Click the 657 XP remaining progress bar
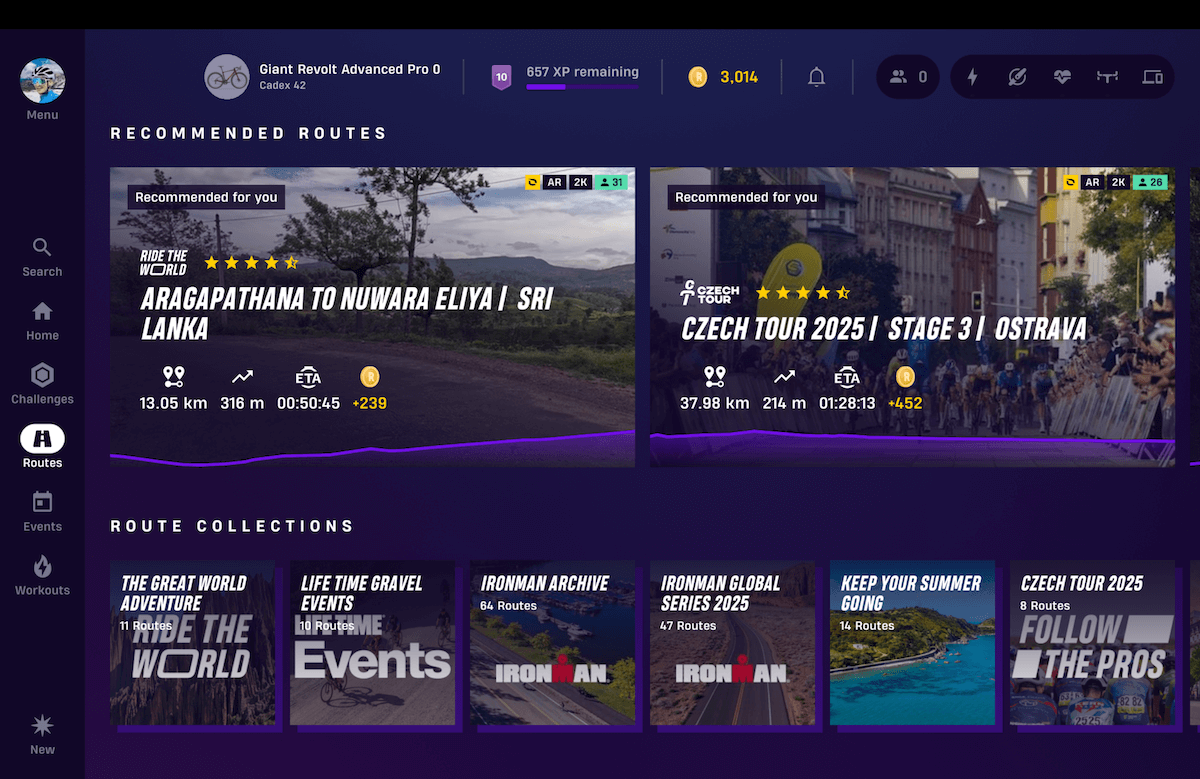Image resolution: width=1200 pixels, height=779 pixels. click(582, 87)
